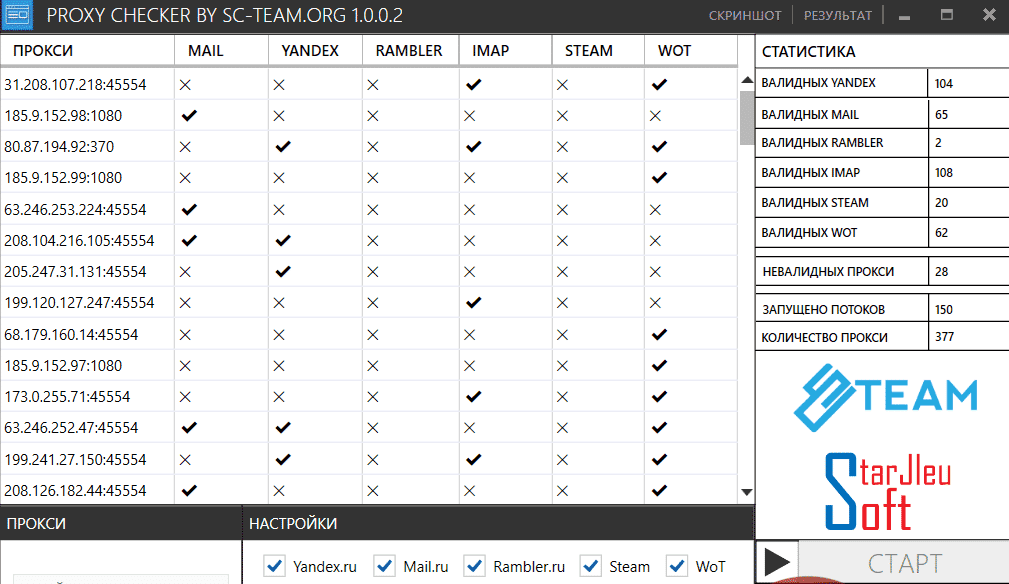Click the scrollbar up arrow of proxy list
This screenshot has width=1009, height=584.
coord(746,80)
